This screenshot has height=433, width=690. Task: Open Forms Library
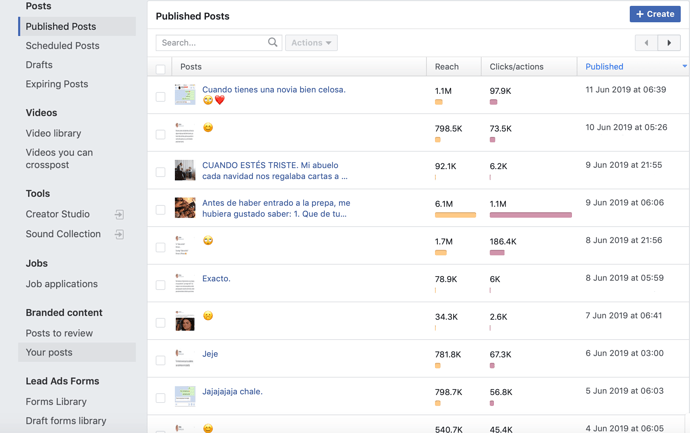pyautogui.click(x=56, y=402)
